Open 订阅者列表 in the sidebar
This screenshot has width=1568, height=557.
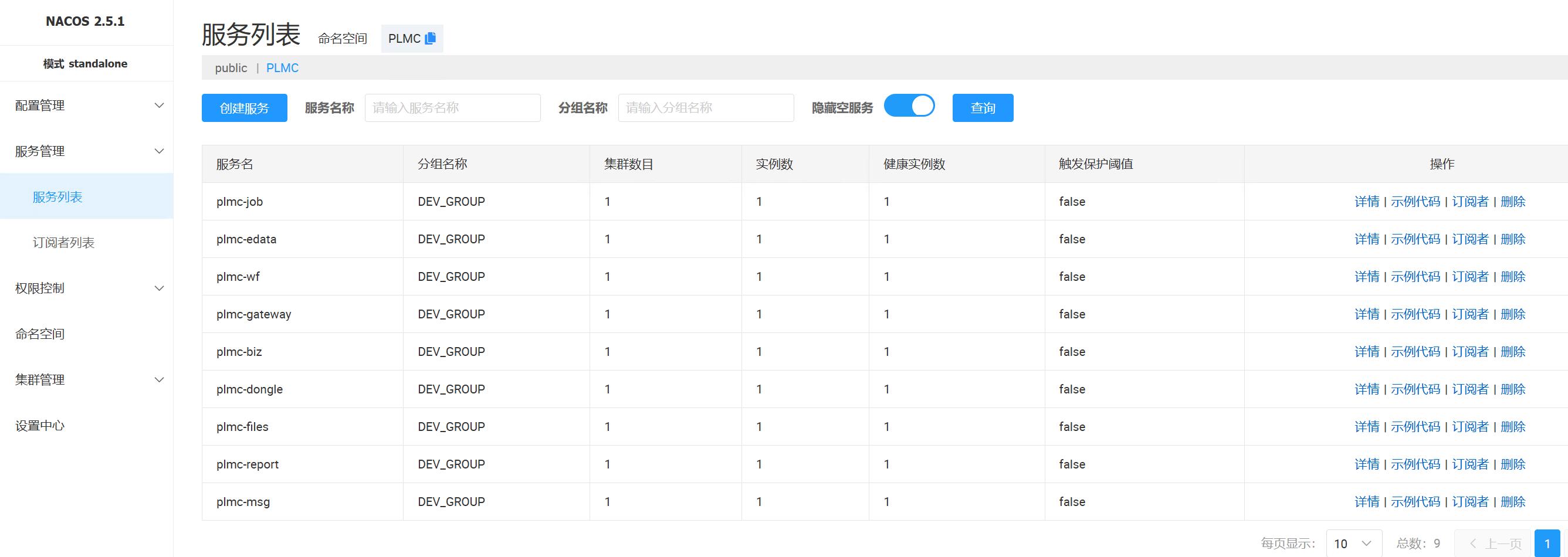[x=63, y=243]
